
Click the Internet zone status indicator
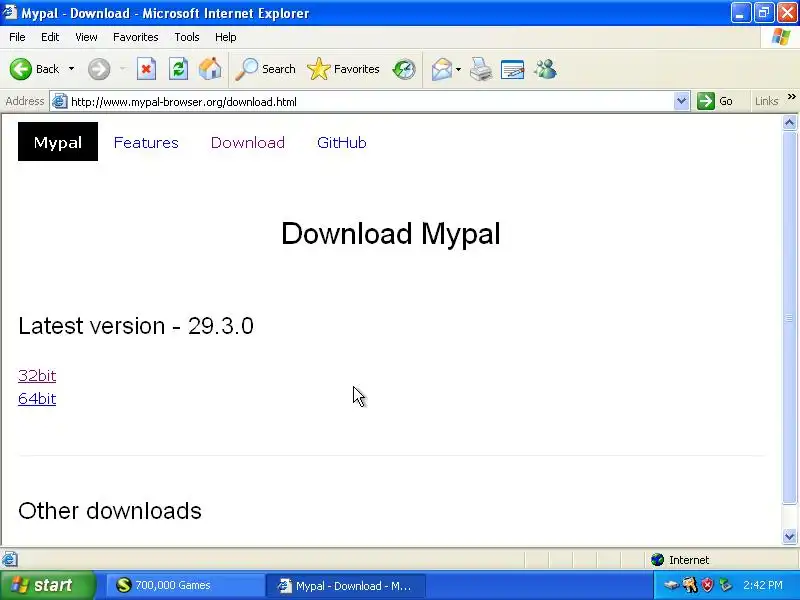[680, 560]
